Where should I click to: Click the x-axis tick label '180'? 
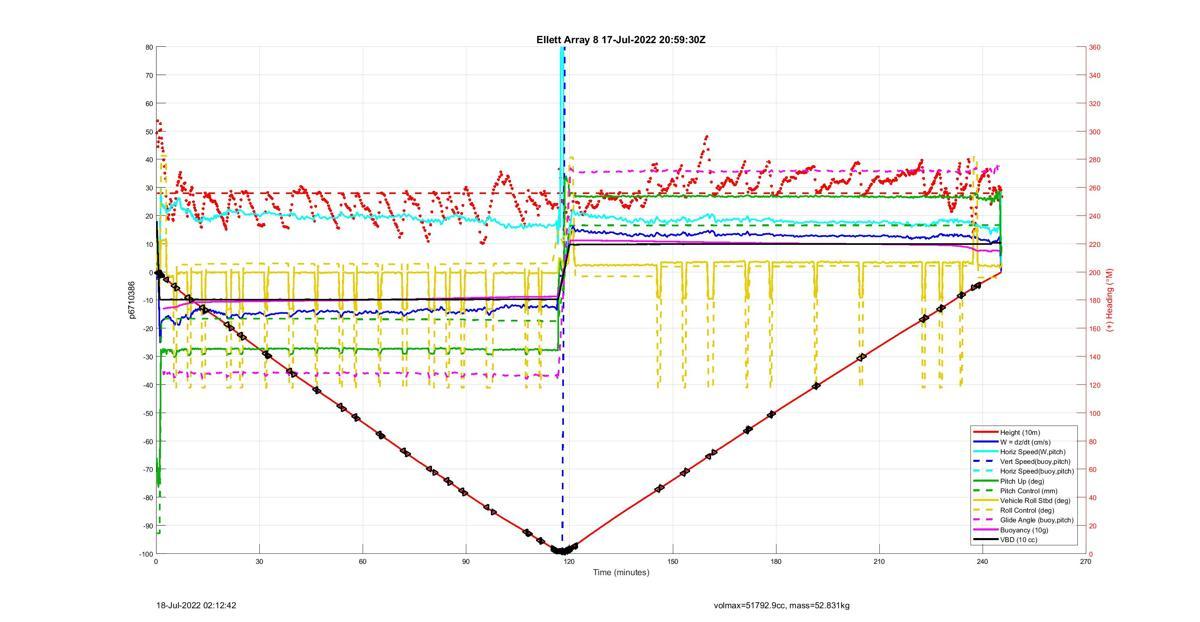pos(776,562)
